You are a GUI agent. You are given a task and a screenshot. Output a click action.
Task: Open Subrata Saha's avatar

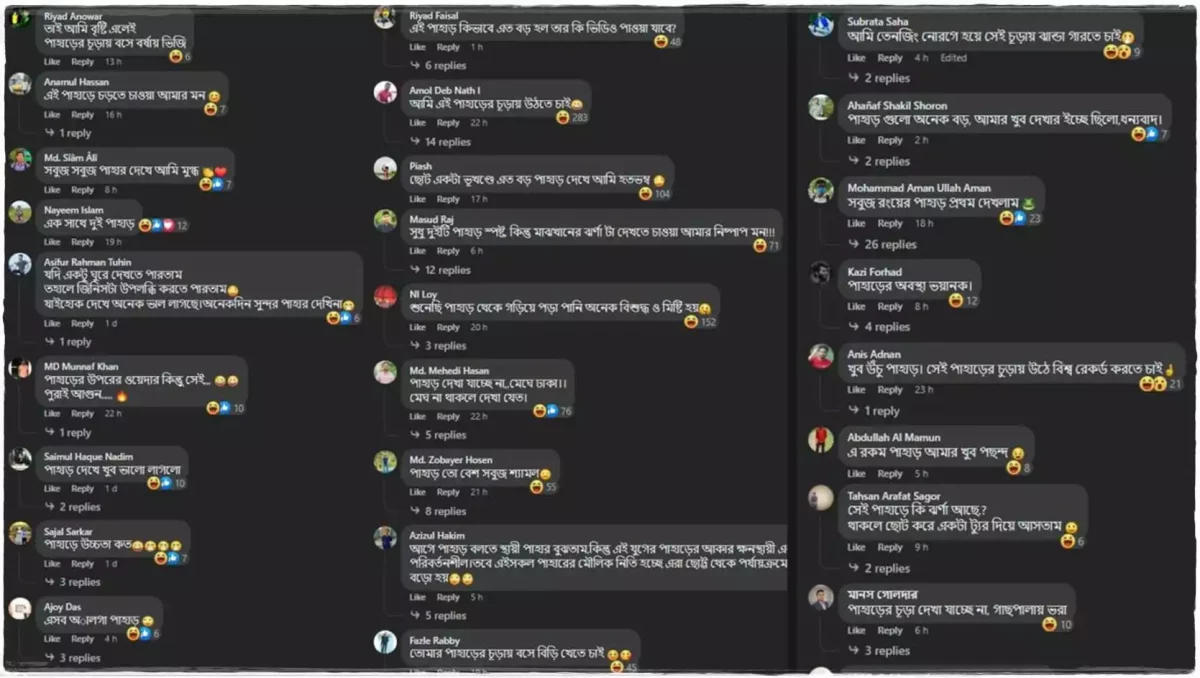tap(821, 24)
